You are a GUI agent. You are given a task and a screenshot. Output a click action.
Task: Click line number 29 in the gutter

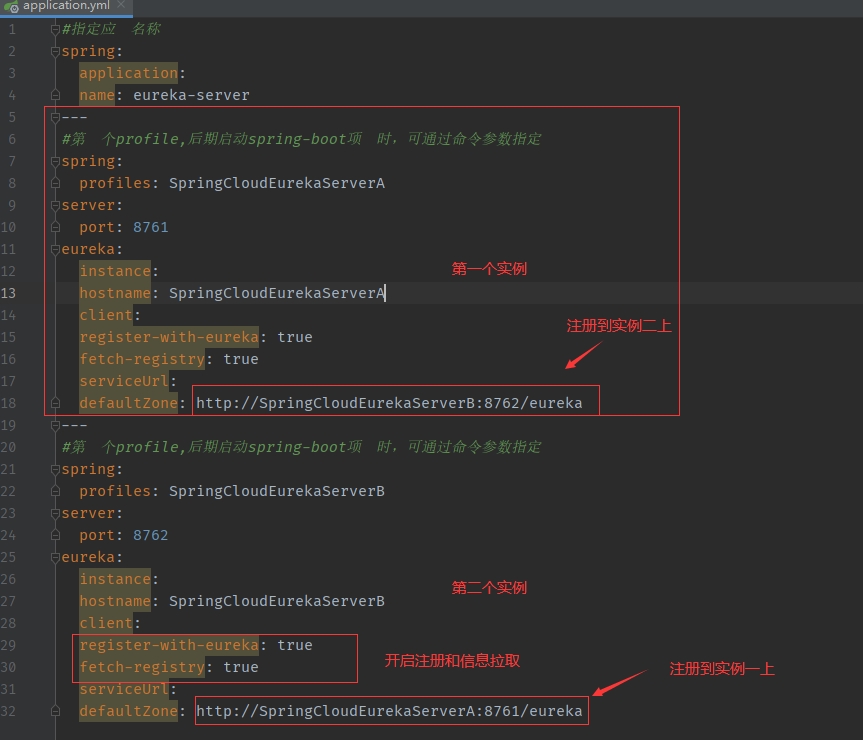(x=8, y=645)
